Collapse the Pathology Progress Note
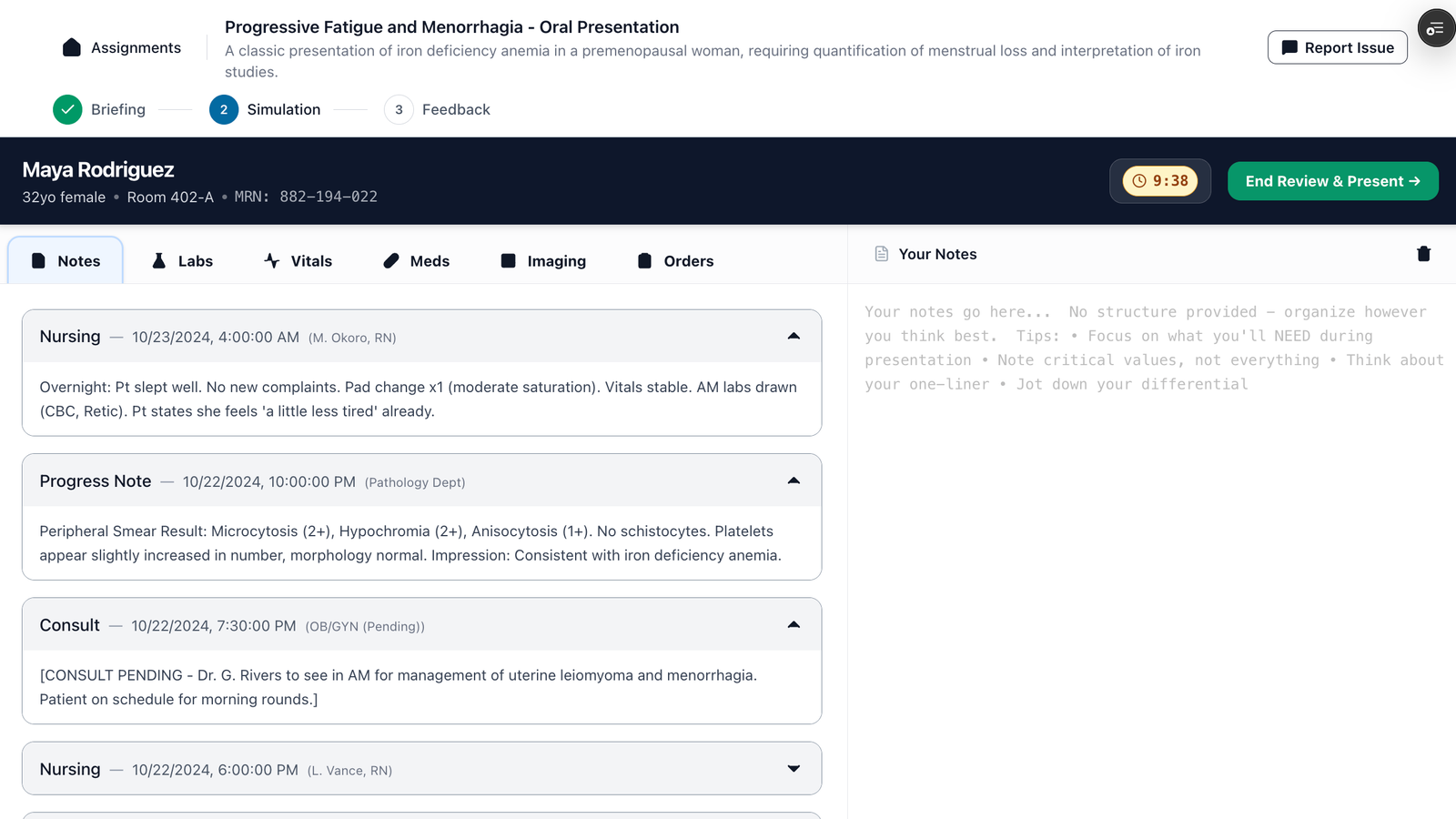1456x819 pixels. click(794, 480)
